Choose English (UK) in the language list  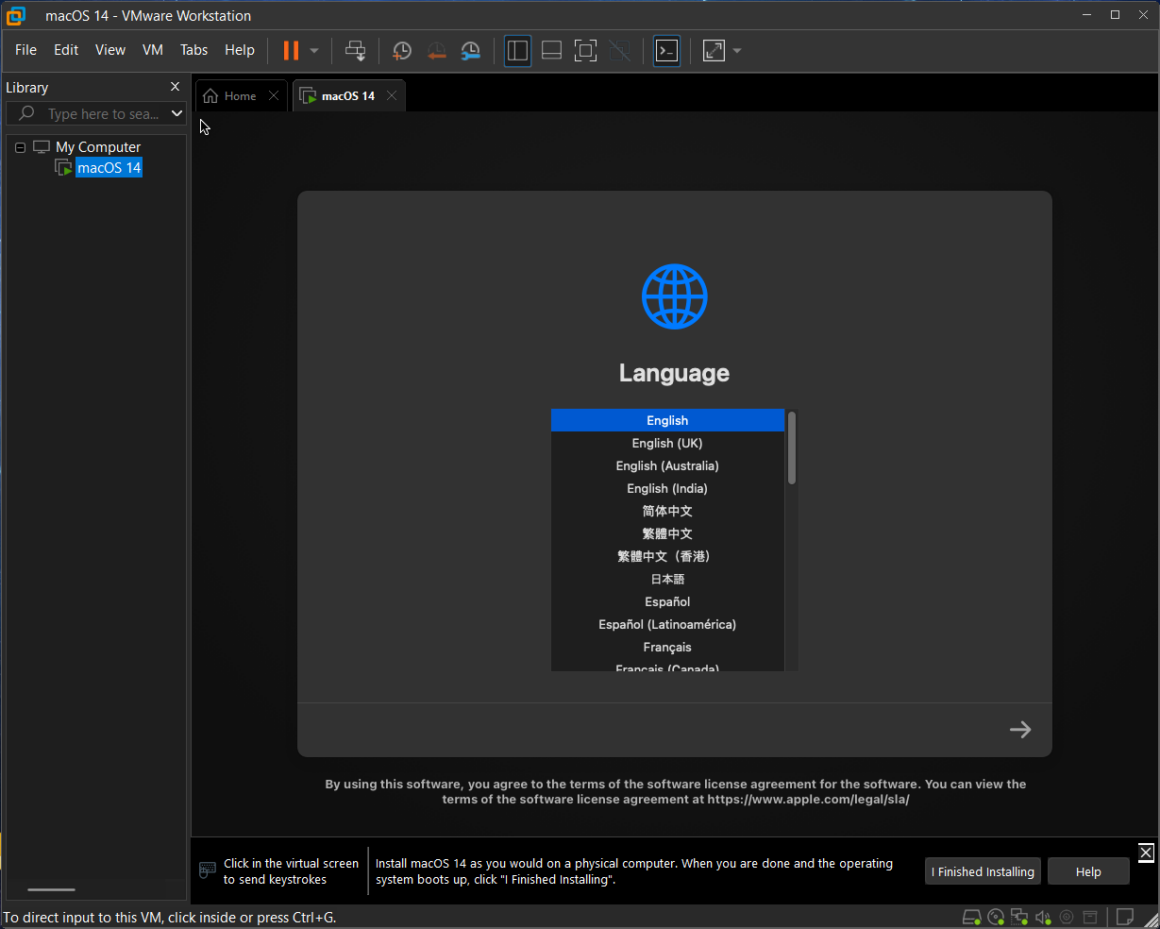667,443
